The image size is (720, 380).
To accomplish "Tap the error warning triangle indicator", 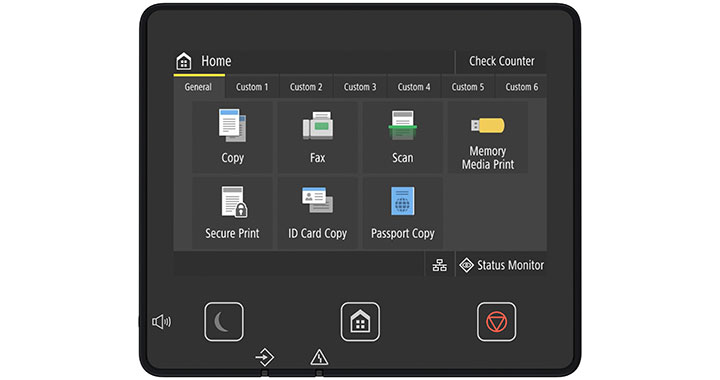I will pos(319,357).
